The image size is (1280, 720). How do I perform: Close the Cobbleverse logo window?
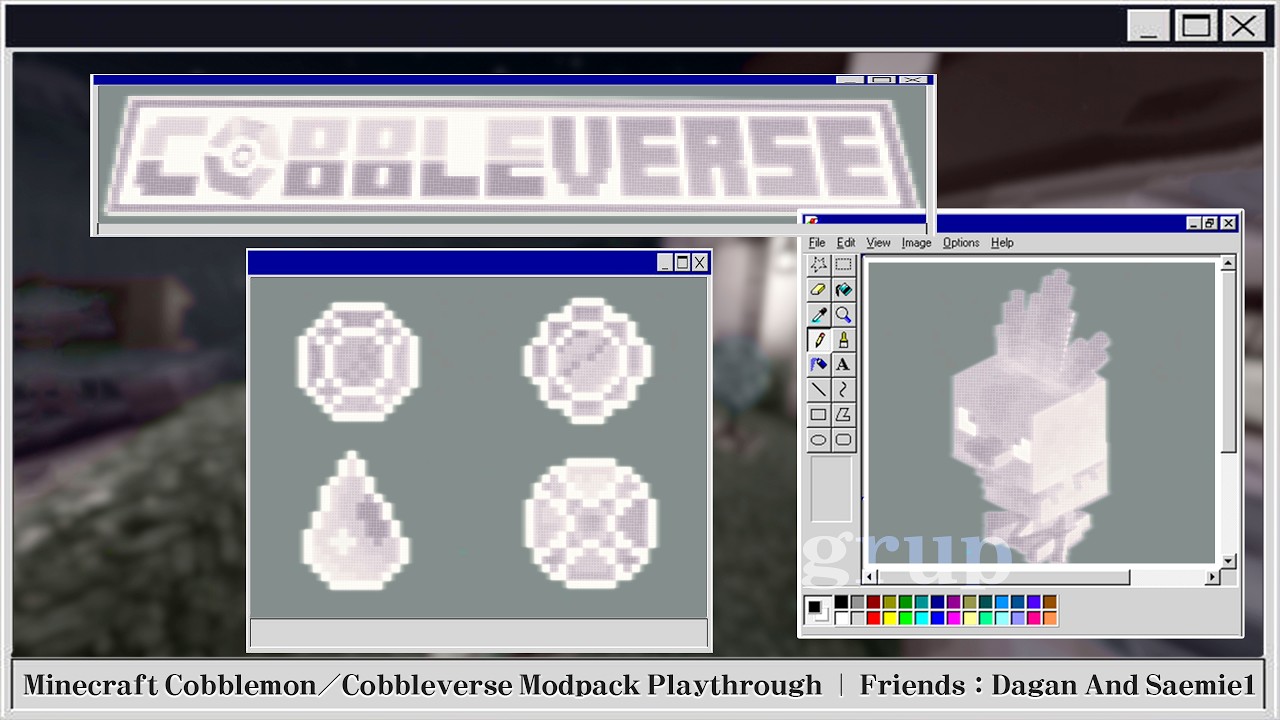(912, 79)
